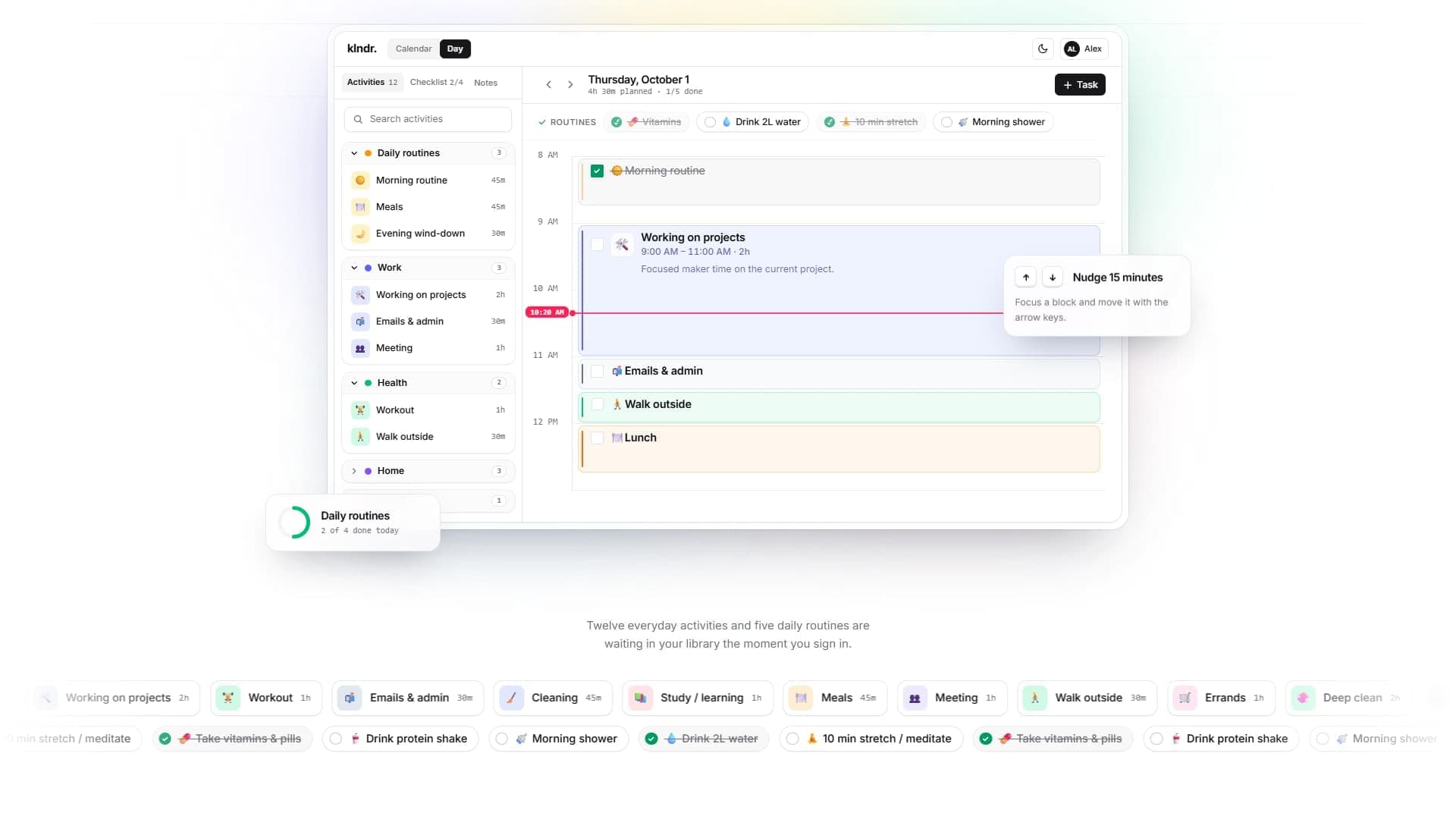Click the completed Vitamins routine chip
Image resolution: width=1456 pixels, height=819 pixels.
(646, 122)
